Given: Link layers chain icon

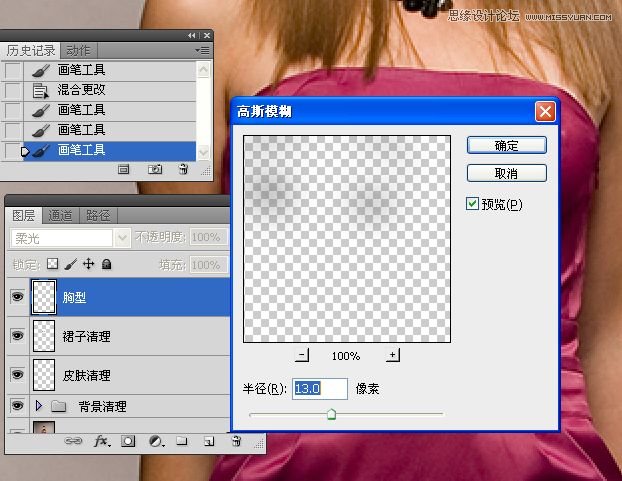Looking at the screenshot, I should click(73, 441).
